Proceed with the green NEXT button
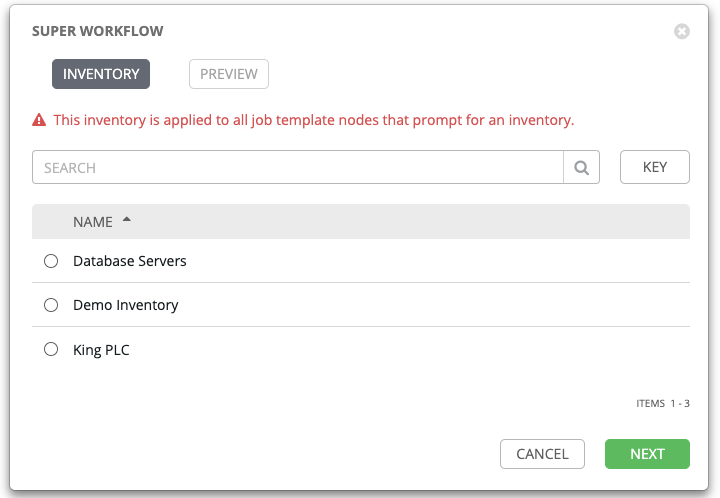This screenshot has height=498, width=720. click(x=647, y=454)
